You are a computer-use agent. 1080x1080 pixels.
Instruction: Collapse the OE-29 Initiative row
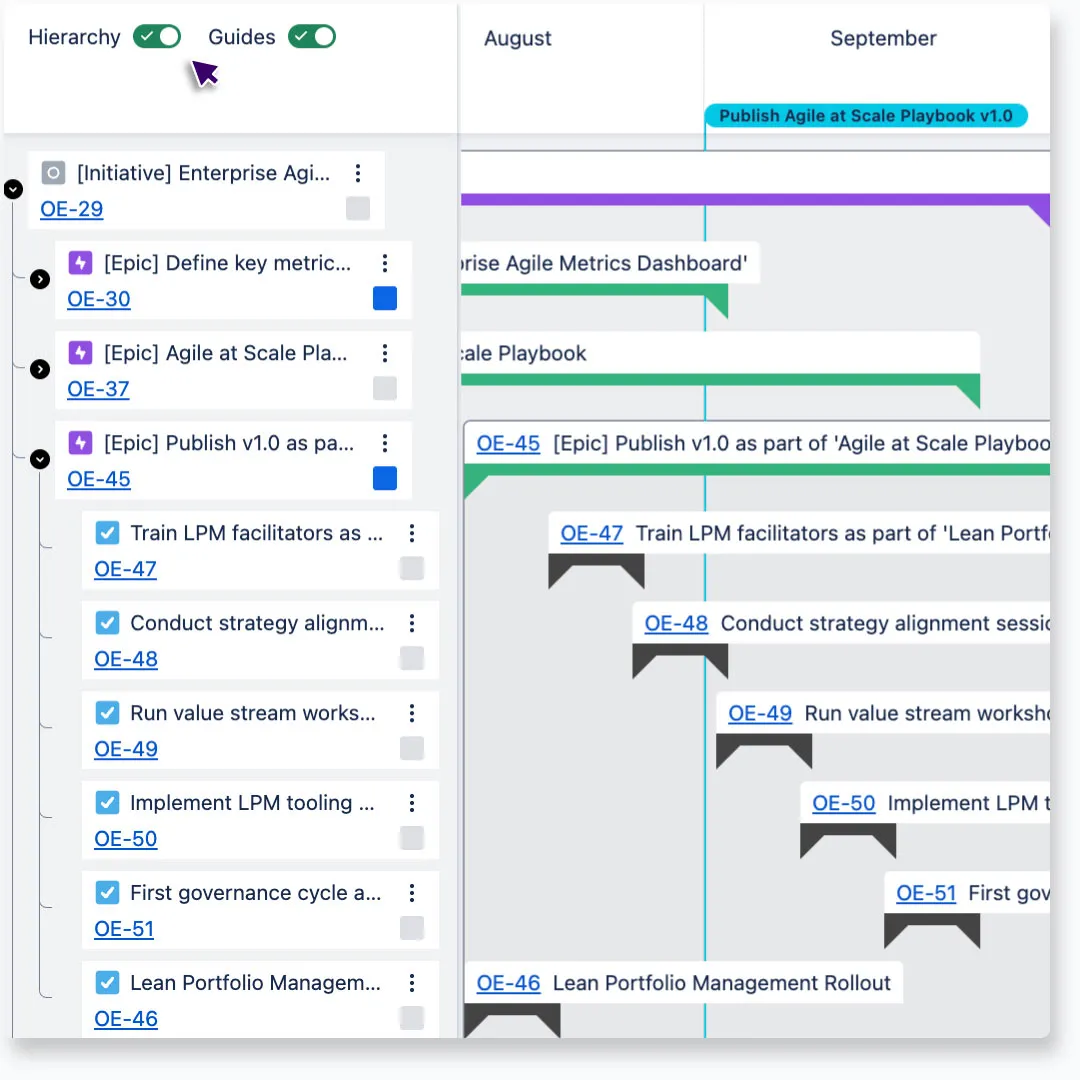(x=13, y=188)
